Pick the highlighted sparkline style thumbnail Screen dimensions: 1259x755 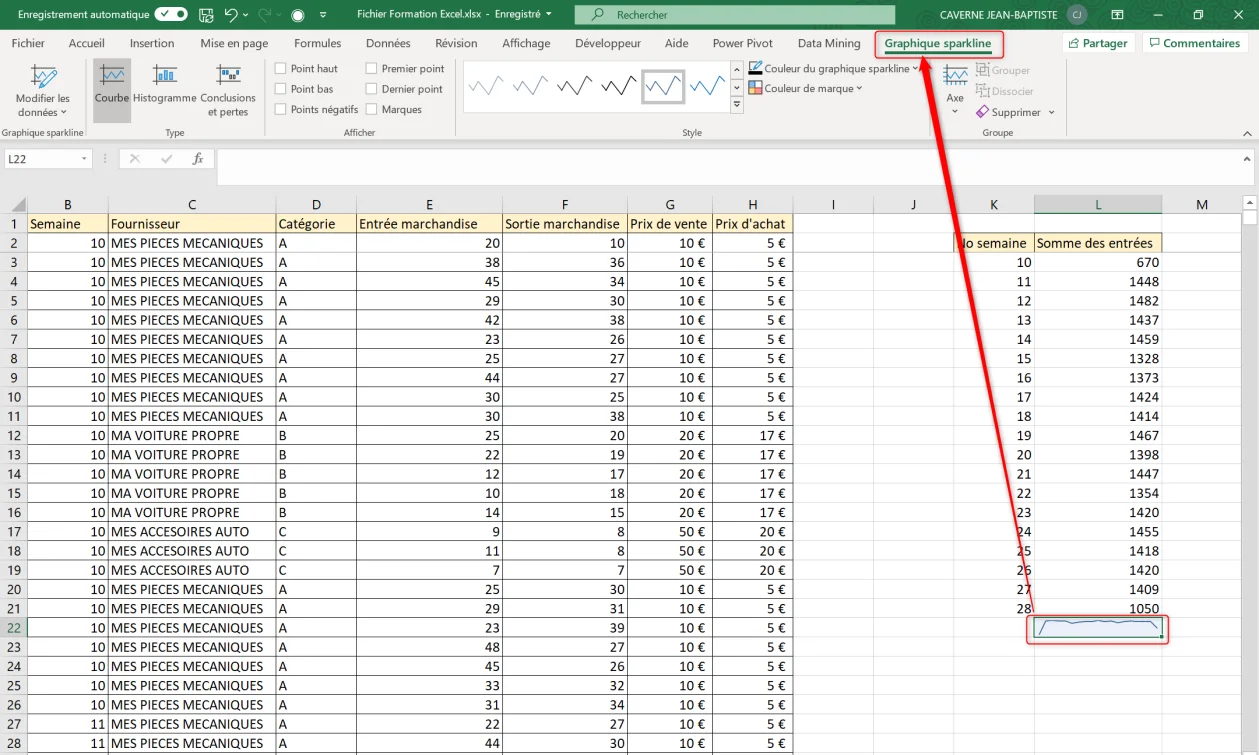pyautogui.click(x=663, y=87)
